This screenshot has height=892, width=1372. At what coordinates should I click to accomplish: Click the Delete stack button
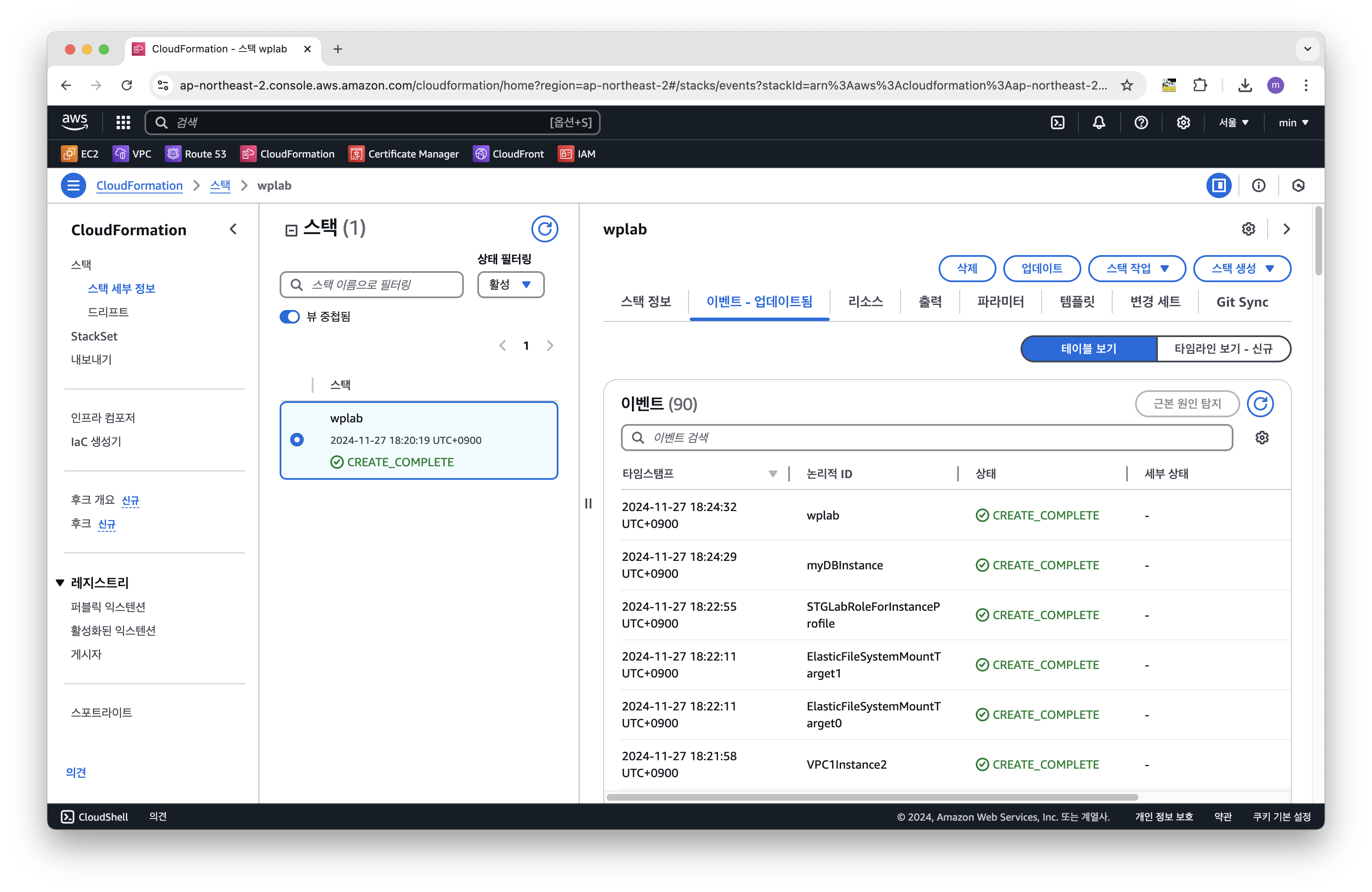pyautogui.click(x=967, y=269)
